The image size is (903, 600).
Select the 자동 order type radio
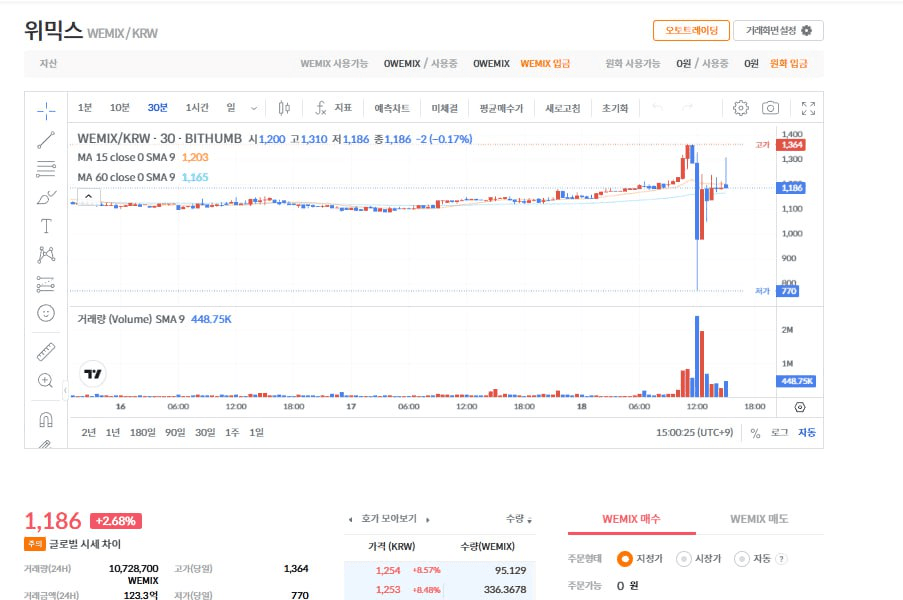742,559
